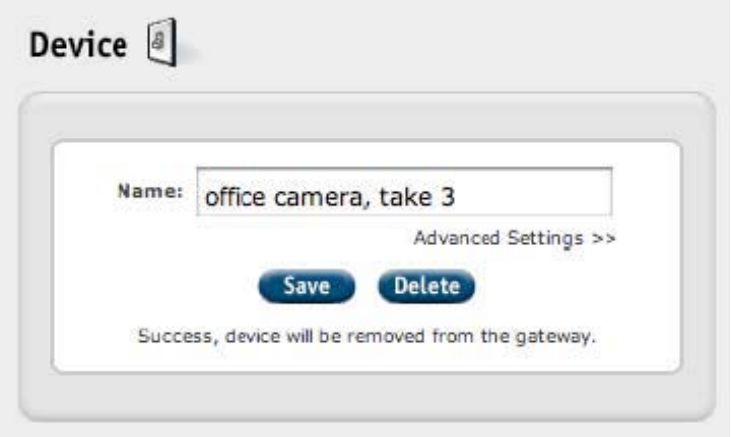Click the Delete button
This screenshot has height=437, width=731.
(427, 286)
